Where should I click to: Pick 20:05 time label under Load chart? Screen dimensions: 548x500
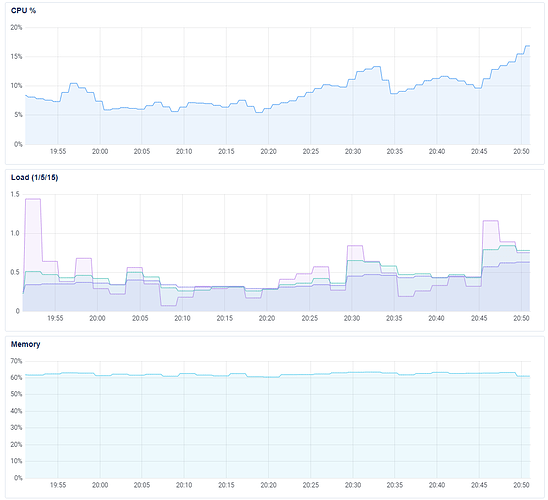coord(140,318)
